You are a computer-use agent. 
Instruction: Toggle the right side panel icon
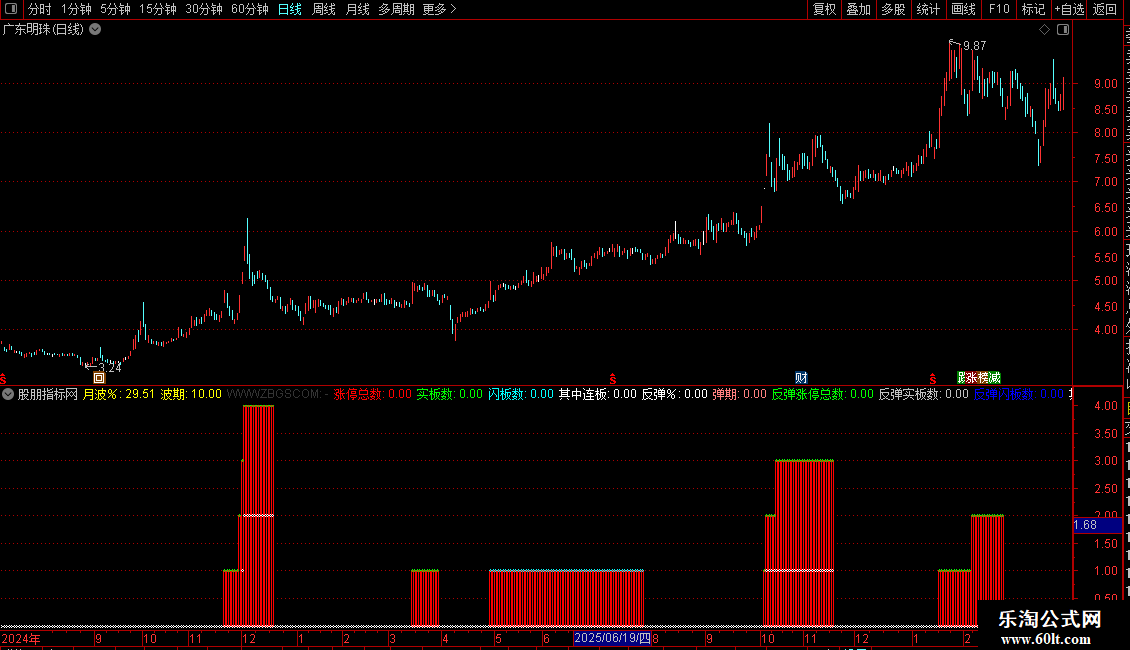[1063, 30]
